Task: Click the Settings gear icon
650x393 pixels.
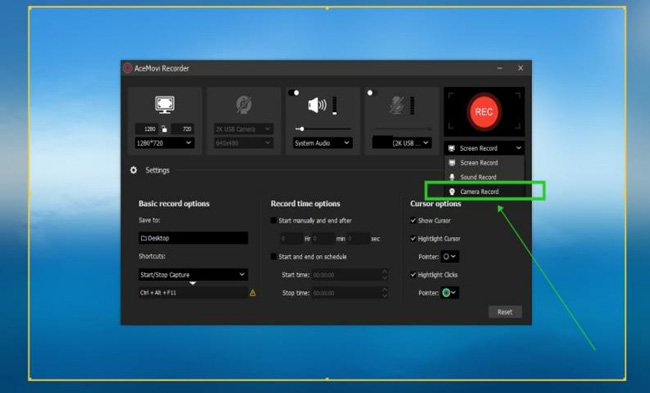Action: click(x=133, y=170)
